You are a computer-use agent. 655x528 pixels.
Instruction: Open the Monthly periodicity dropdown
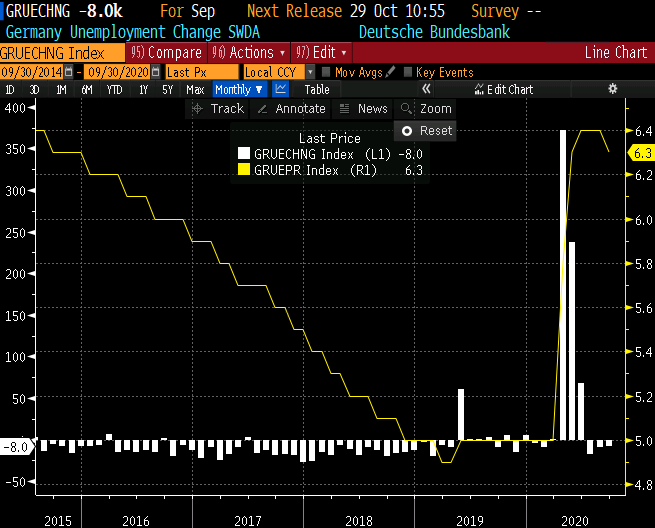[x=239, y=90]
